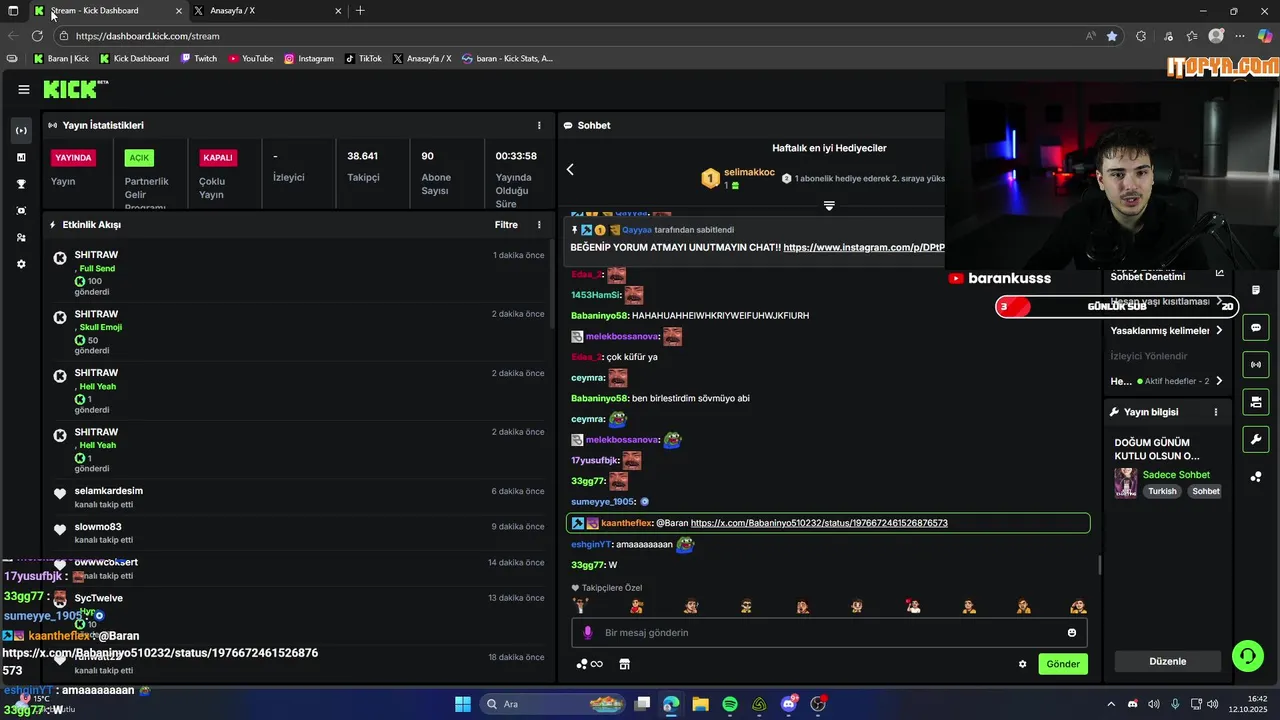Open the pinned Instagram link in chat
This screenshot has width=1280, height=720.
(863, 247)
